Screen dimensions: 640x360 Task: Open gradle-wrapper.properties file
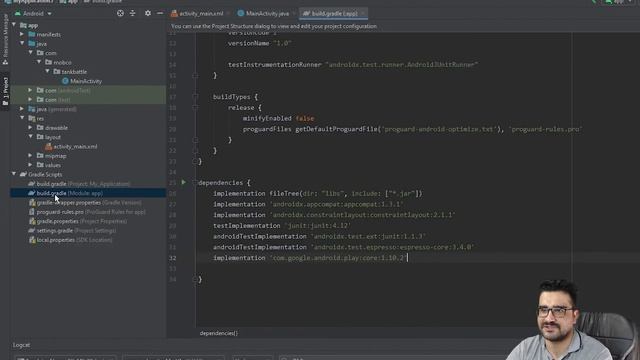(85, 202)
